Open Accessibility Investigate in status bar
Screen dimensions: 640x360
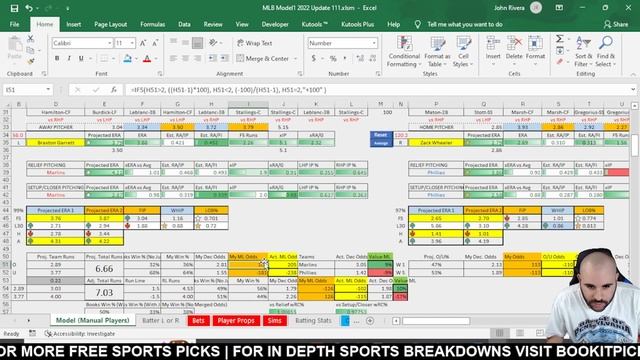pyautogui.click(x=80, y=334)
